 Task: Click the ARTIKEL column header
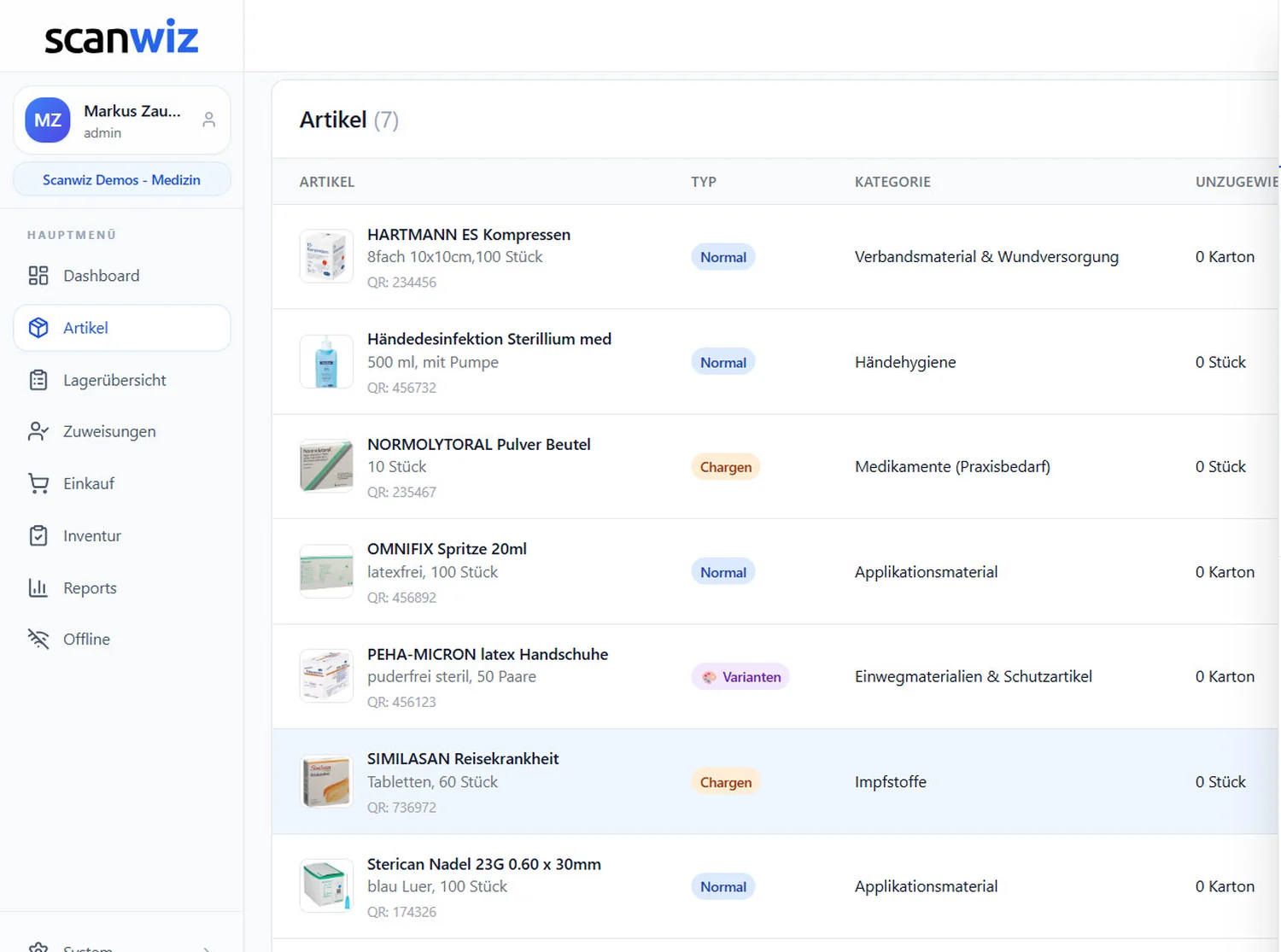click(327, 182)
